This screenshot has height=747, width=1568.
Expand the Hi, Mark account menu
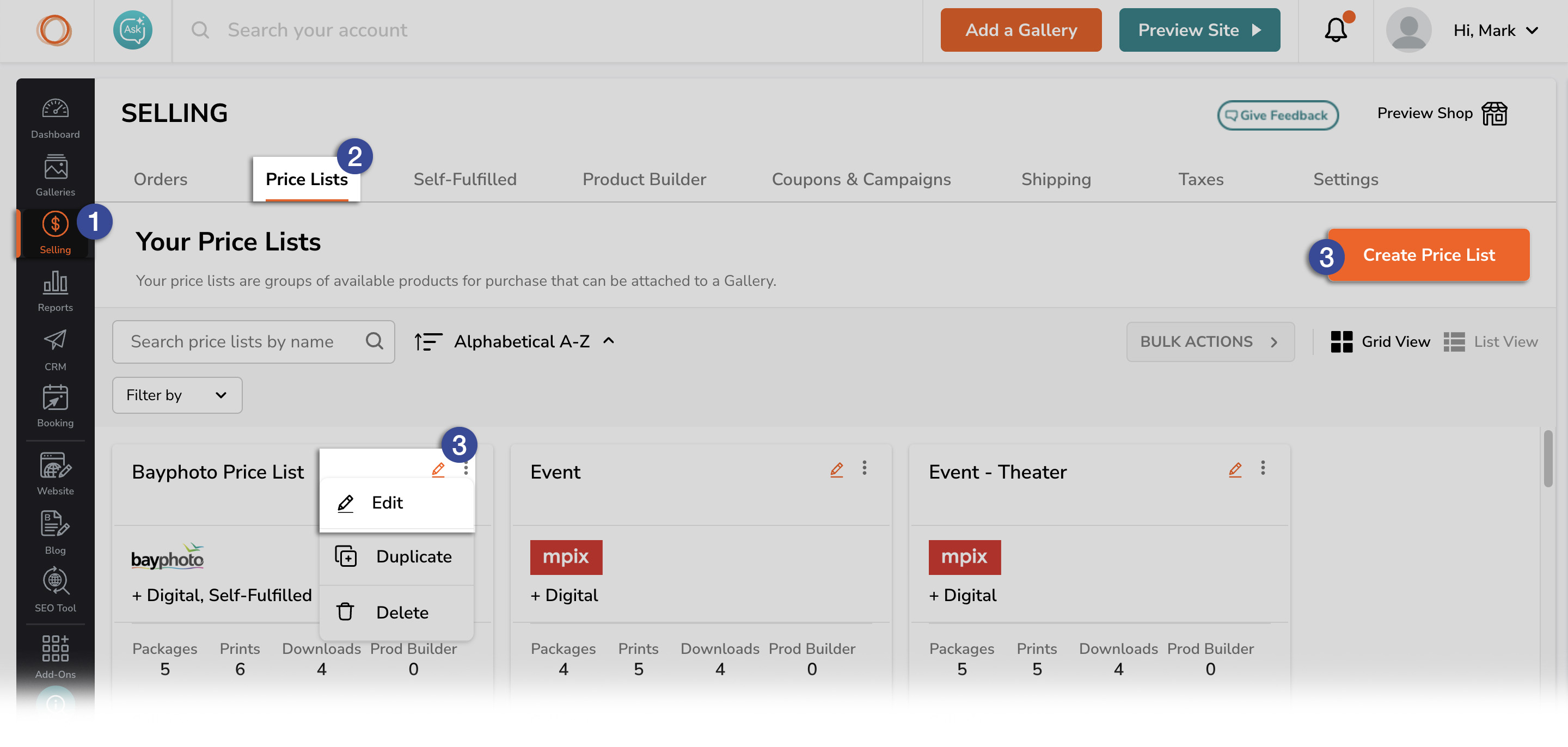(x=1495, y=30)
